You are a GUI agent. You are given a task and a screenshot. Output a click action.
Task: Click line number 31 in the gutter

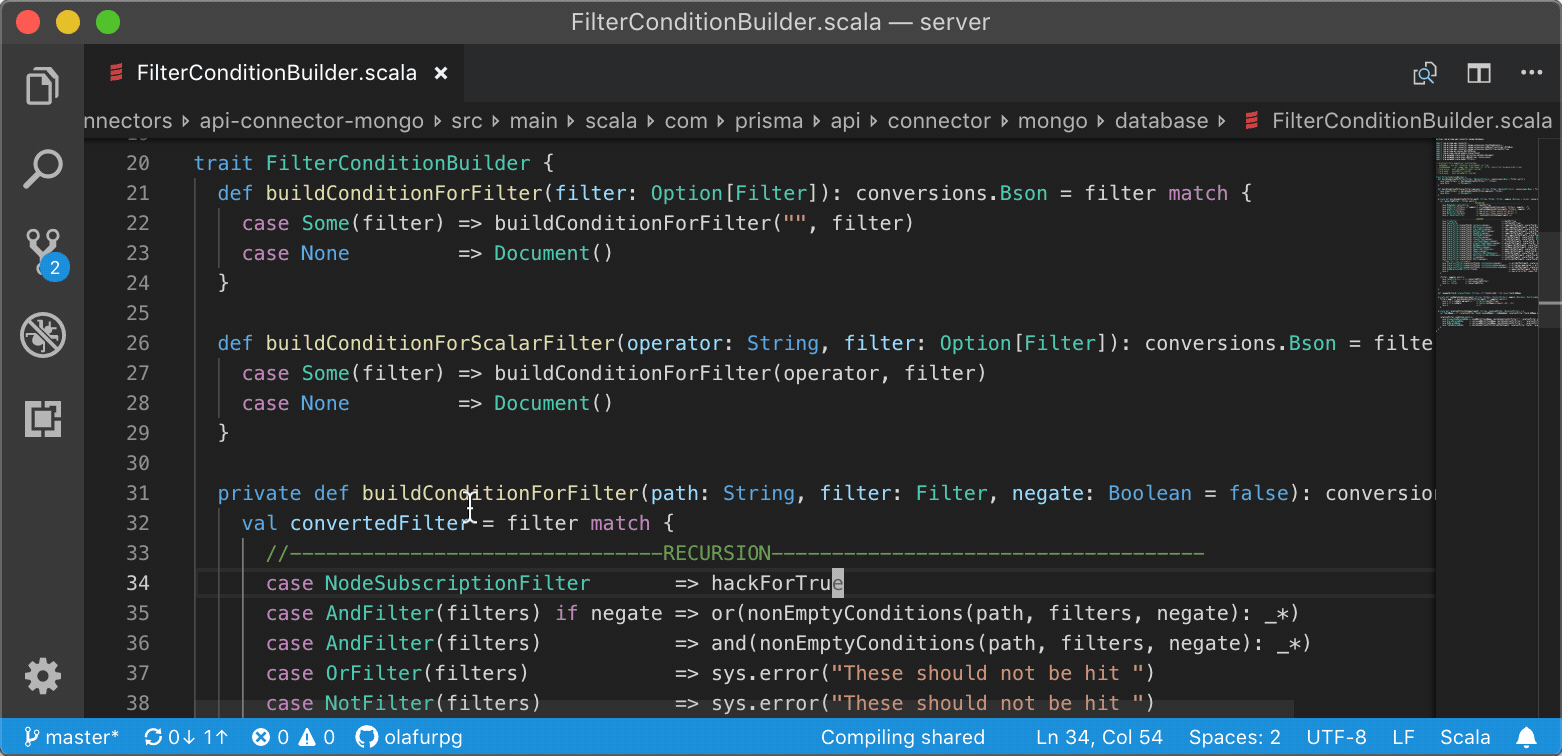pos(137,493)
